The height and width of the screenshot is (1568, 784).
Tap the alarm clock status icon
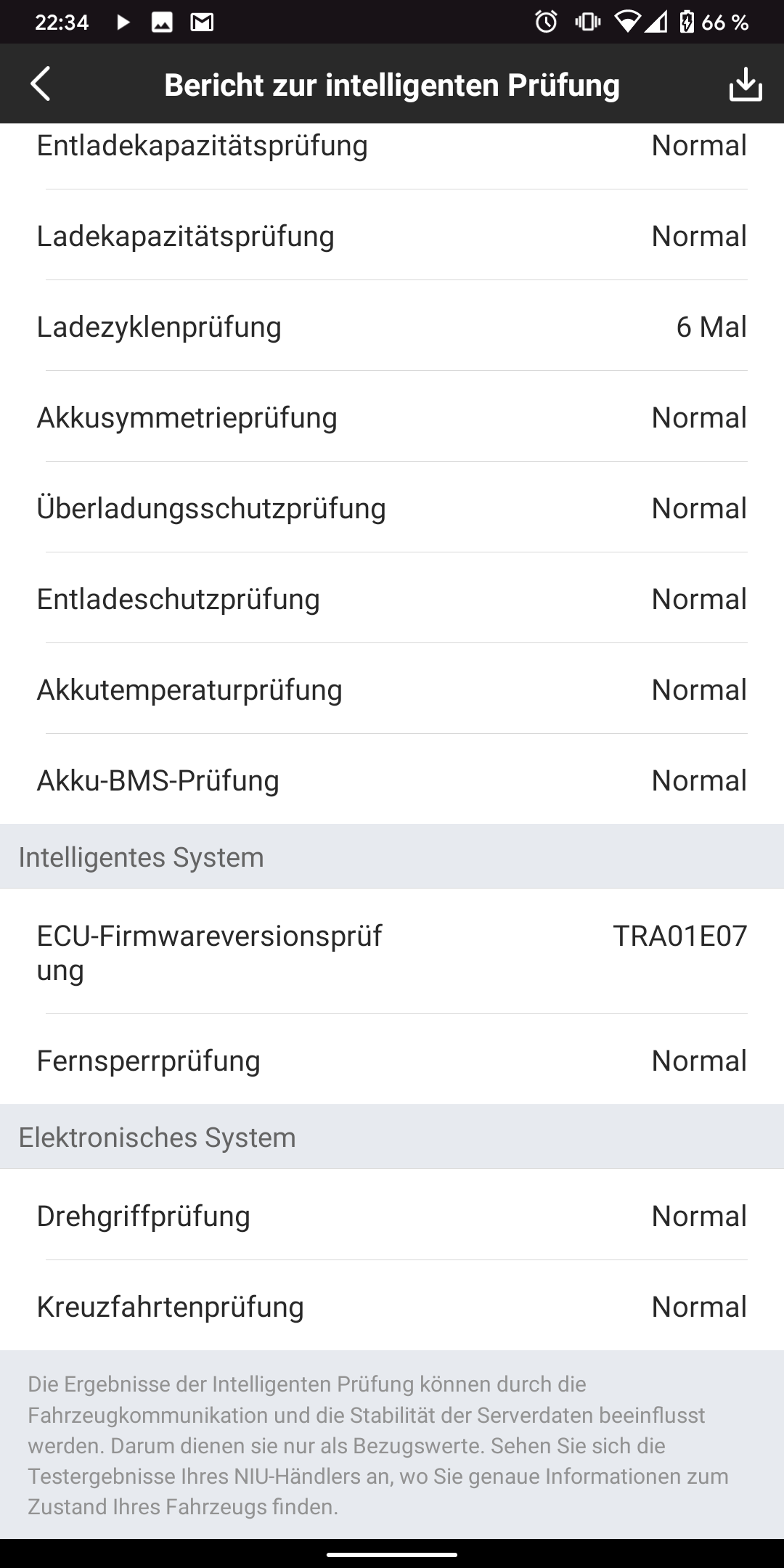pyautogui.click(x=546, y=23)
